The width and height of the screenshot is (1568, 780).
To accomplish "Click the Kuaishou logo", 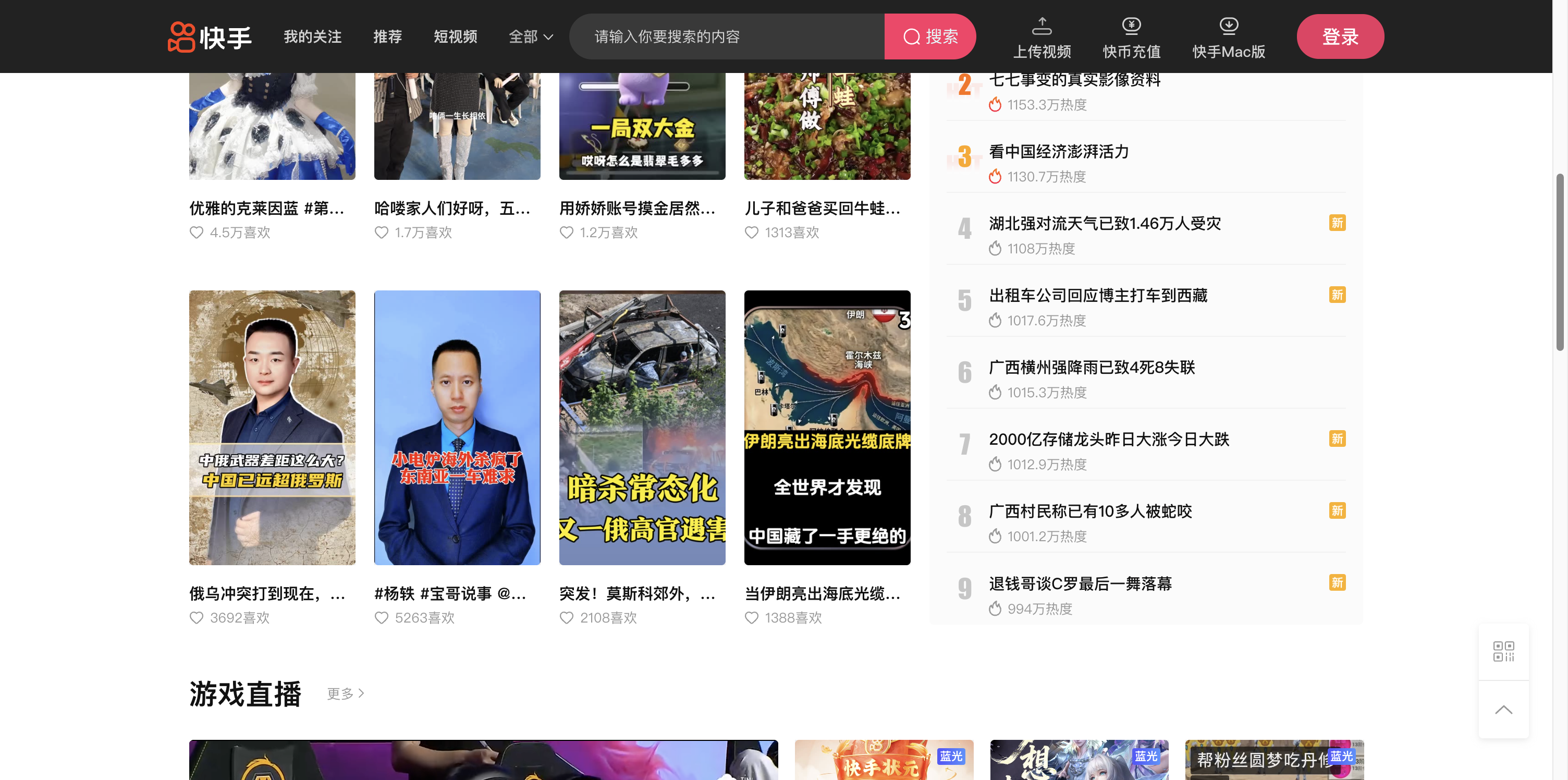I will 210,37.
